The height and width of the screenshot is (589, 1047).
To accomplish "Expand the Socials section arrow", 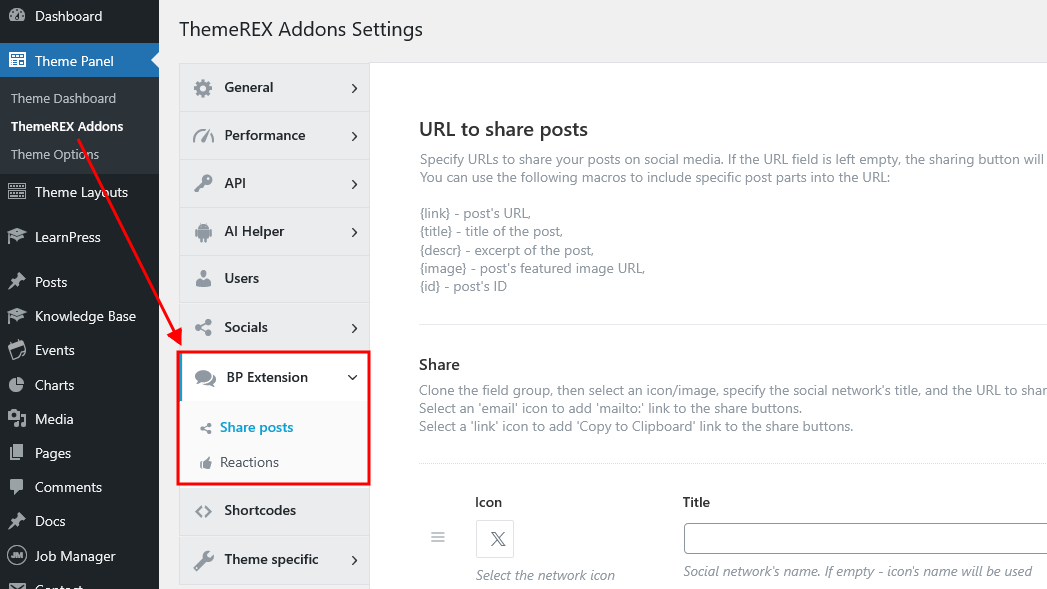I will point(354,328).
